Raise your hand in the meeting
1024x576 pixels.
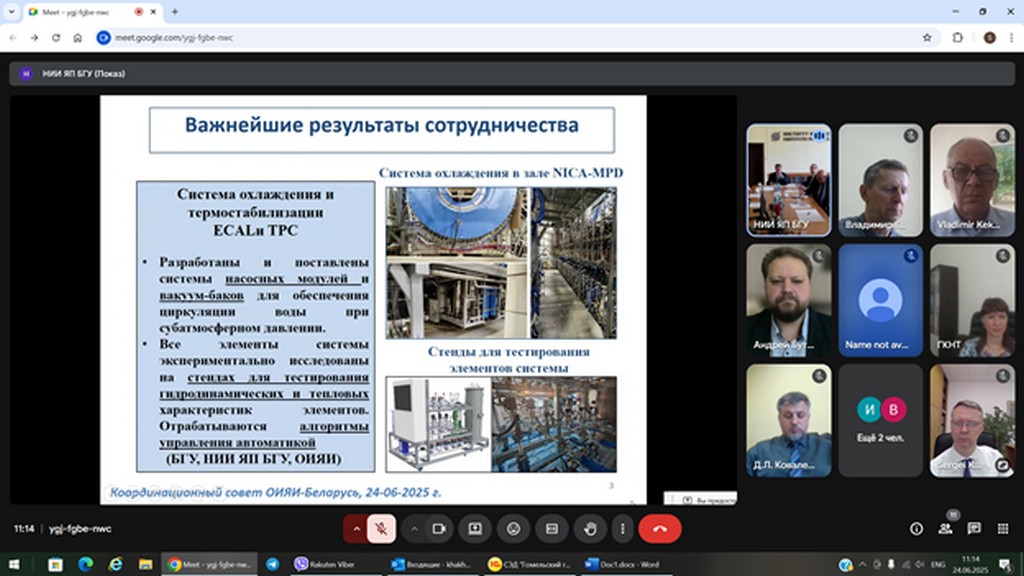[590, 528]
